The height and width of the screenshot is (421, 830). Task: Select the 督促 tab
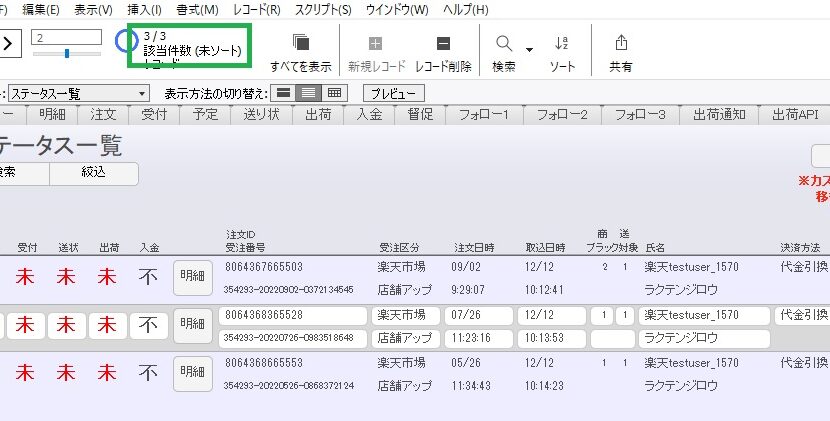(x=420, y=114)
